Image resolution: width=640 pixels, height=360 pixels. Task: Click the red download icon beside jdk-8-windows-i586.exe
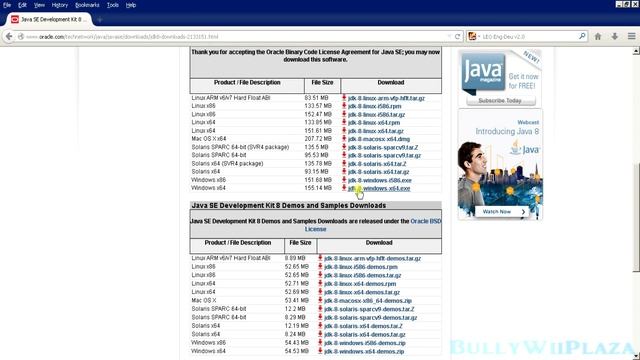click(x=344, y=180)
